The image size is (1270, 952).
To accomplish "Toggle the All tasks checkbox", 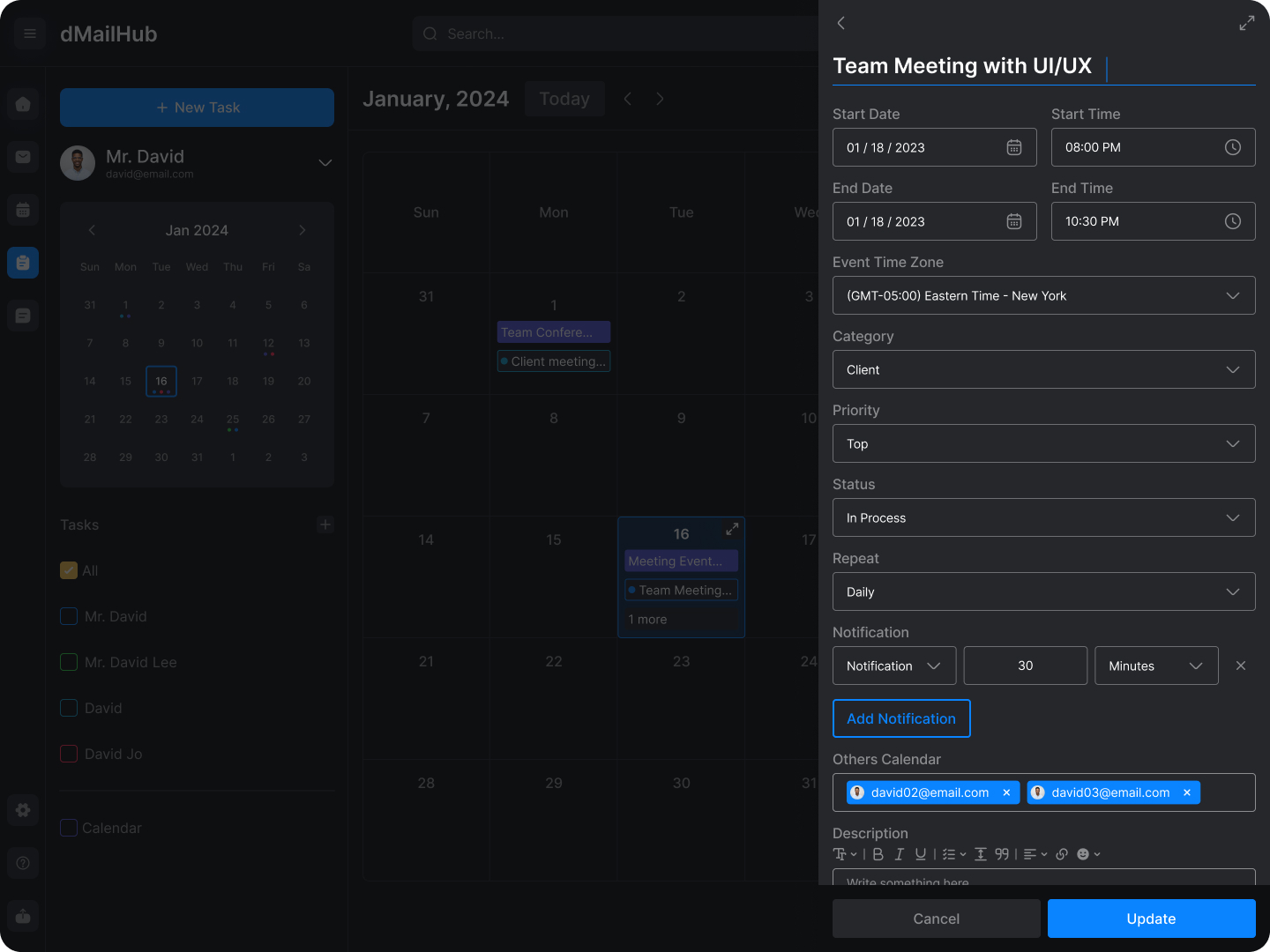I will click(x=69, y=570).
